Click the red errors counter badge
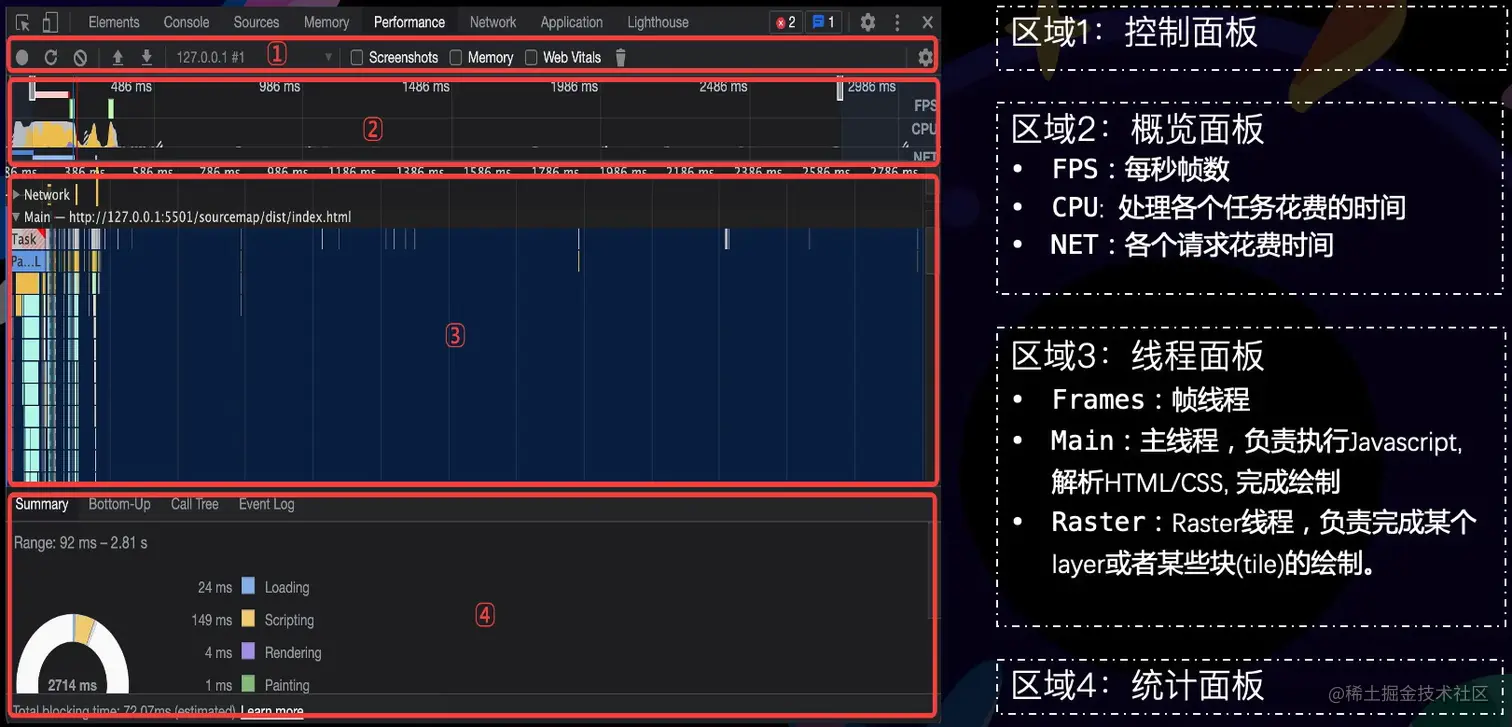 785,22
